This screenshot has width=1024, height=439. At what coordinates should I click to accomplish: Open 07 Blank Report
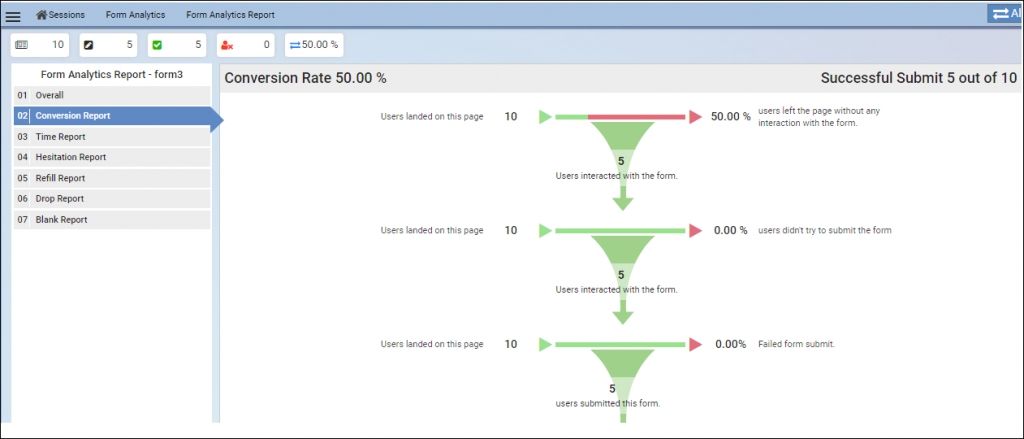[112, 220]
